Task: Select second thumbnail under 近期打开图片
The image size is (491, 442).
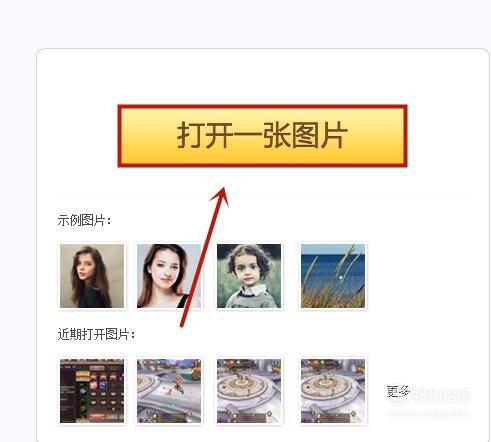Action: click(169, 391)
